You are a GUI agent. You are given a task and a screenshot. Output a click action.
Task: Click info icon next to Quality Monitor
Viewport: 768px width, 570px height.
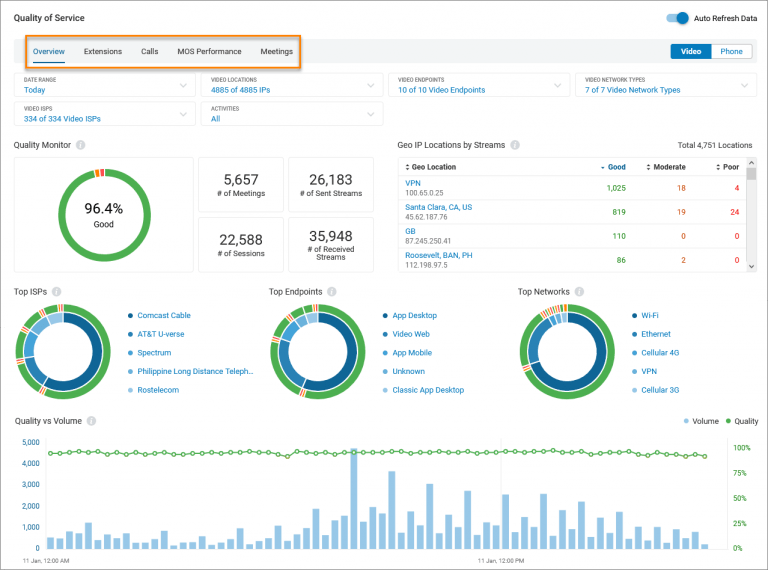coord(80,145)
